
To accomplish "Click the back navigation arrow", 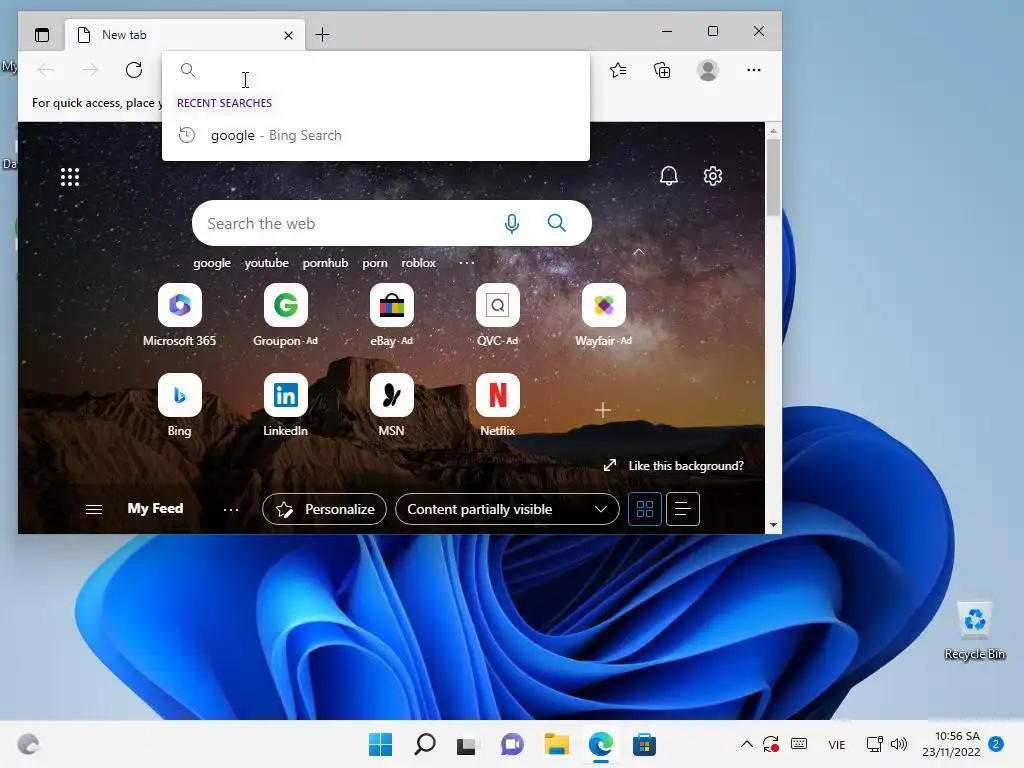I will coord(46,70).
